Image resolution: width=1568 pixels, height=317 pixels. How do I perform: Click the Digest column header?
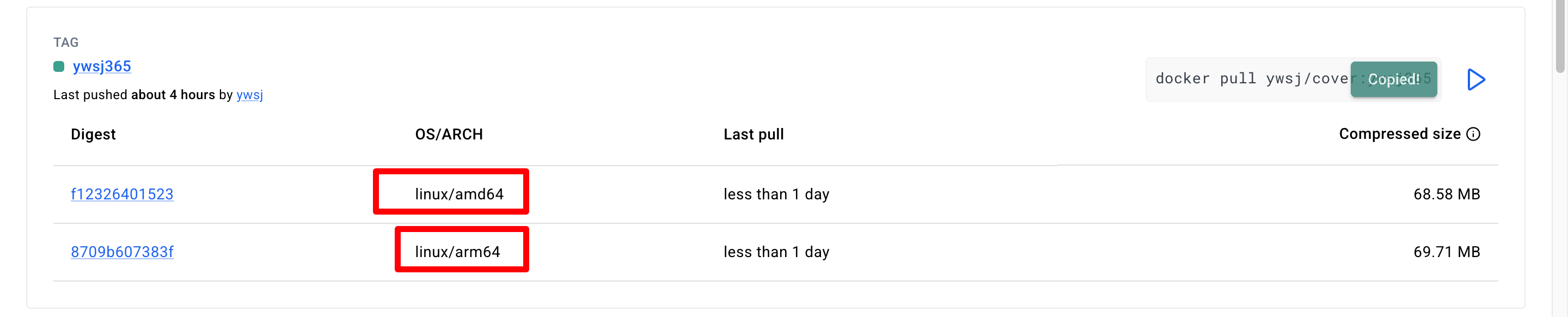tap(93, 135)
